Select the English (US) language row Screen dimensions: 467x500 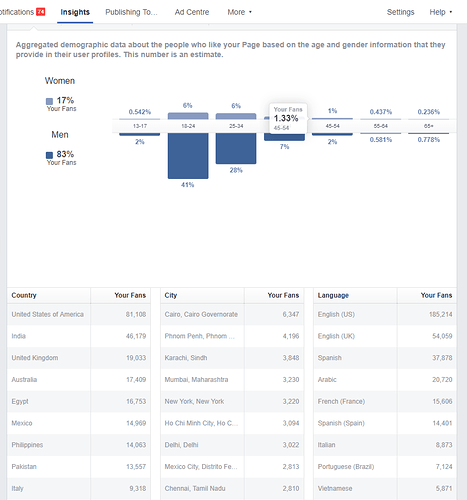(x=385, y=314)
